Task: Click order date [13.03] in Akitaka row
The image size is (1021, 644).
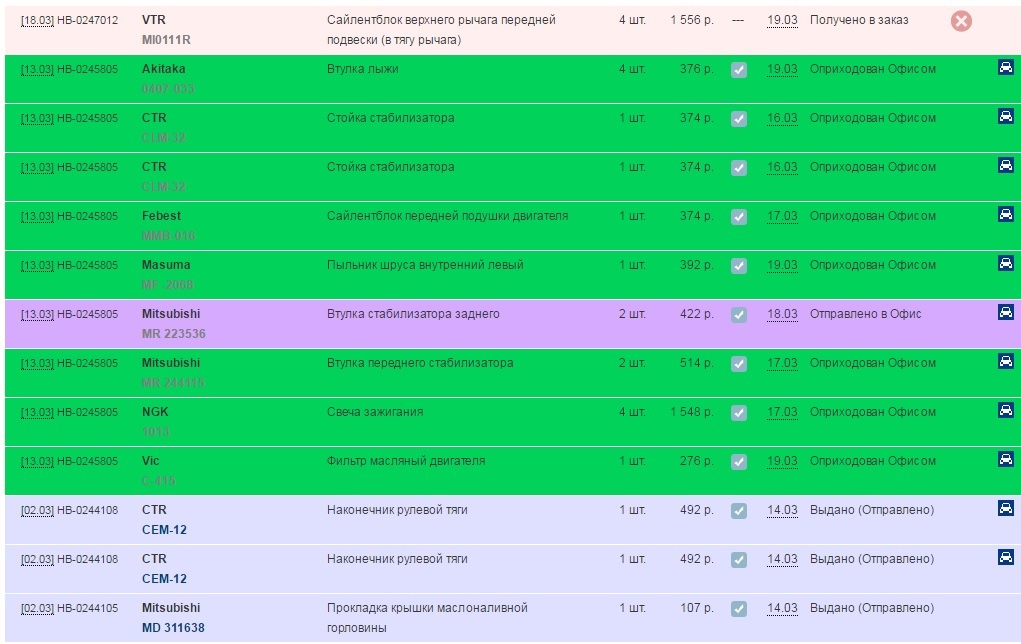Action: pyautogui.click(x=37, y=69)
